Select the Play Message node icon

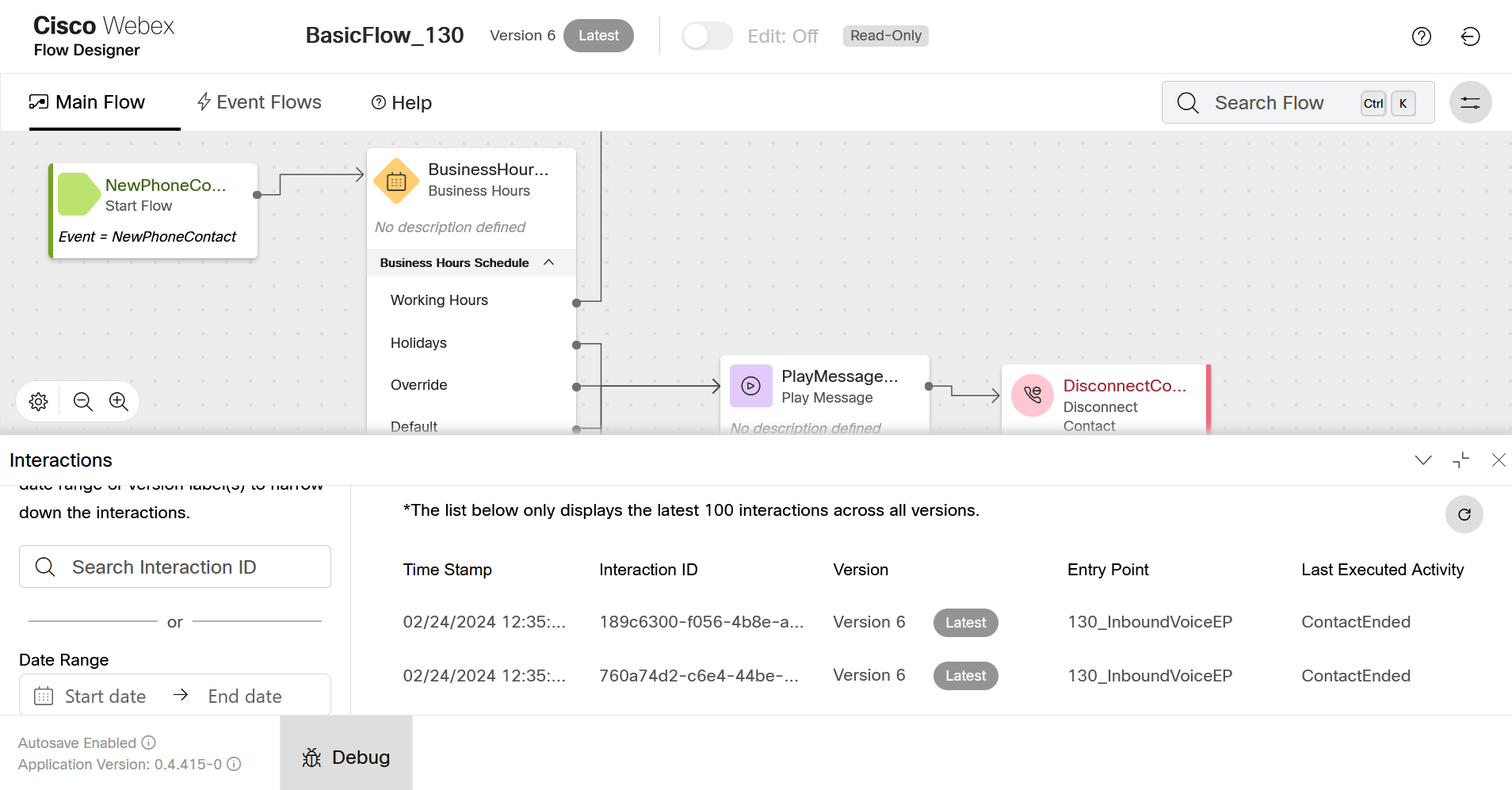click(x=750, y=386)
